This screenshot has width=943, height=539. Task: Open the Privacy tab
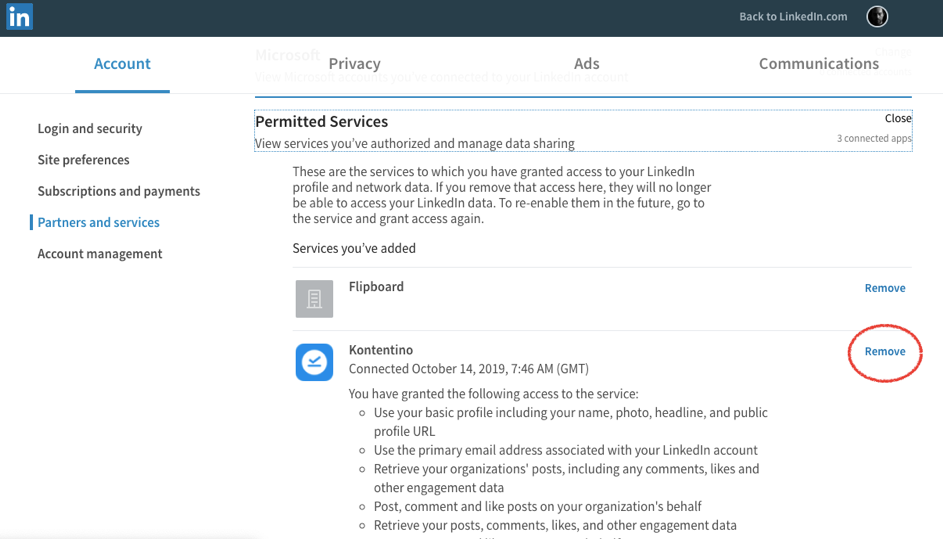tap(354, 64)
